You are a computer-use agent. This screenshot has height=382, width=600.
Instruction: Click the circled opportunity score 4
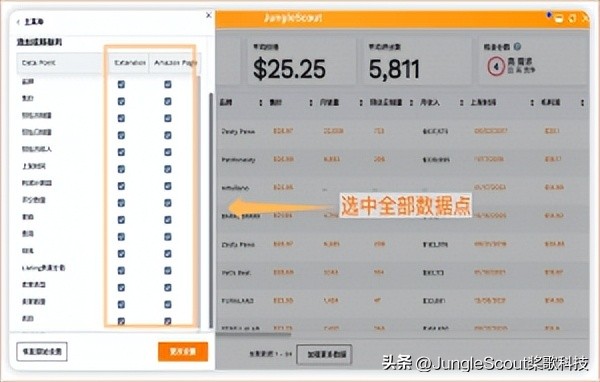pos(496,67)
